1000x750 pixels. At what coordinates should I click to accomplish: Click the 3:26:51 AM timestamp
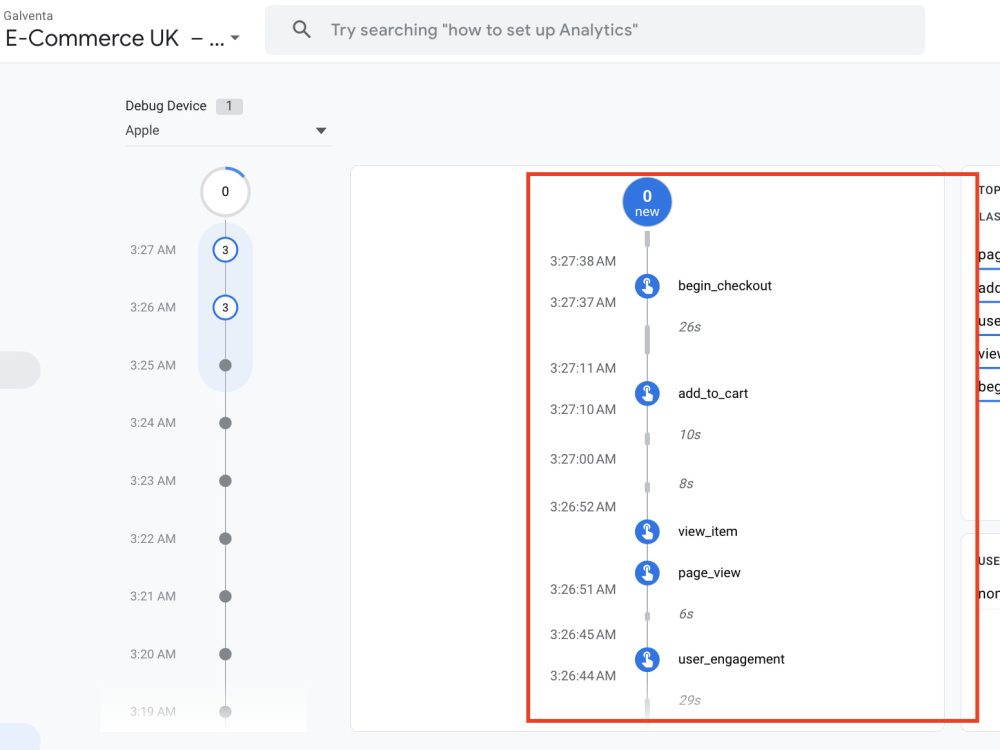[x=583, y=589]
